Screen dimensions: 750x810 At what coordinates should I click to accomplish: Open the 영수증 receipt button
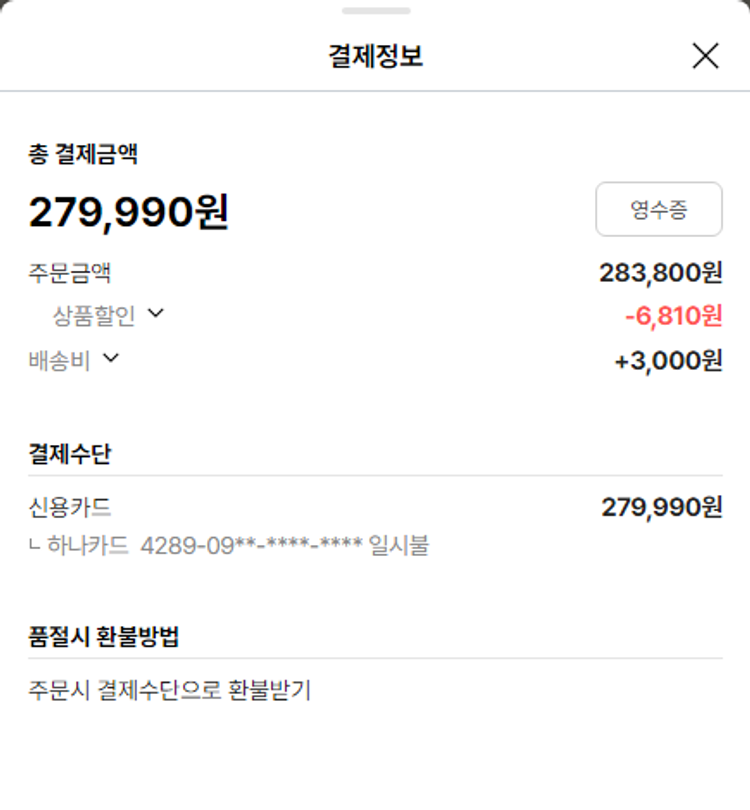tap(658, 209)
